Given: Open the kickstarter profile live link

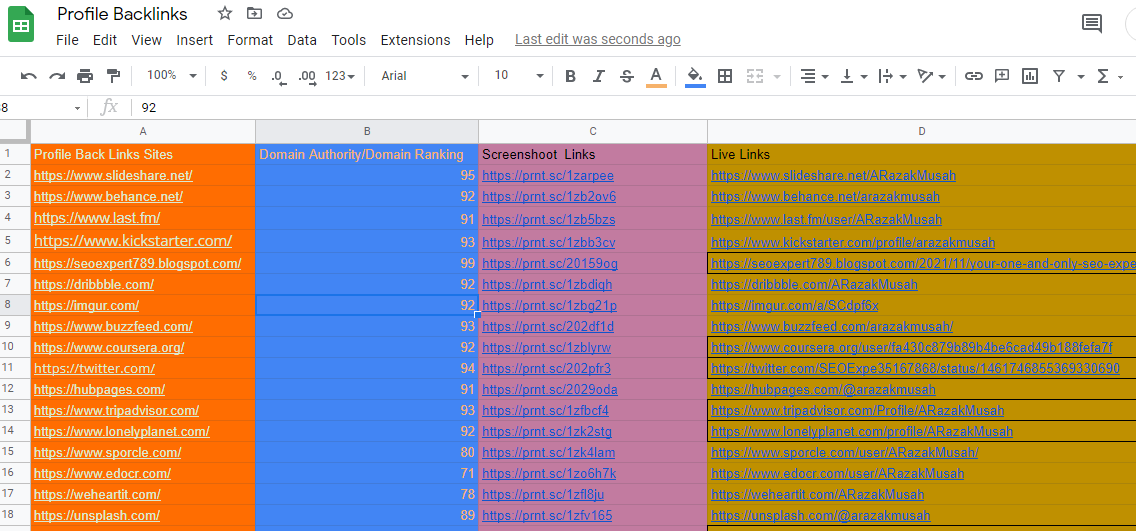Looking at the screenshot, I should coord(853,242).
